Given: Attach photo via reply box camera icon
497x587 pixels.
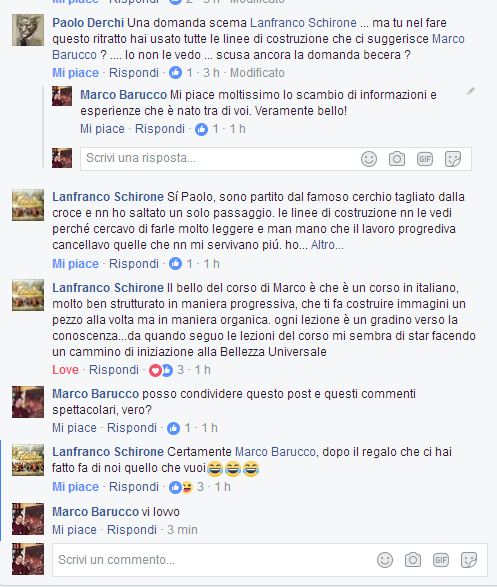Looking at the screenshot, I should (397, 159).
